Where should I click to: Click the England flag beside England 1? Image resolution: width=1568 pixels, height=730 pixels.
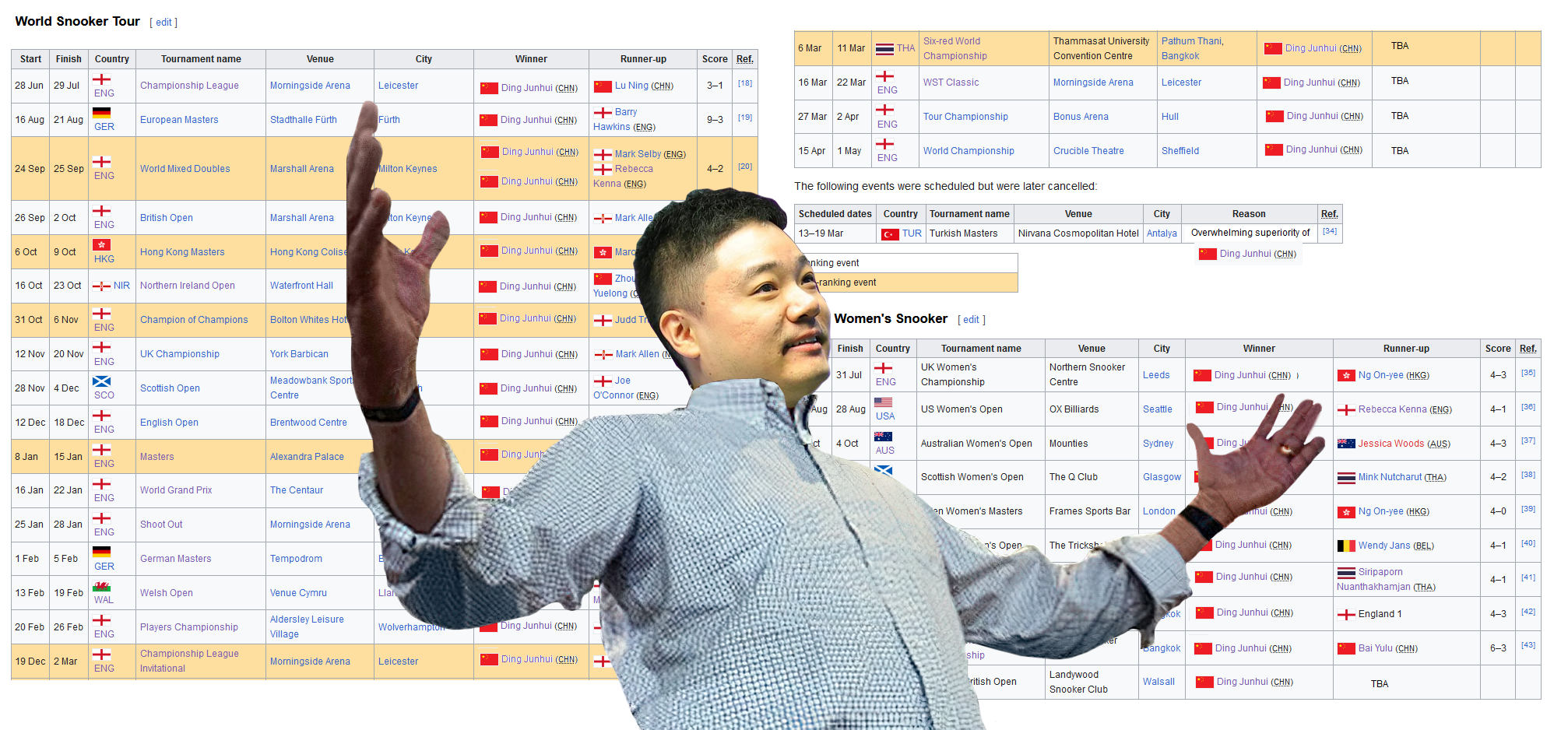point(1346,615)
